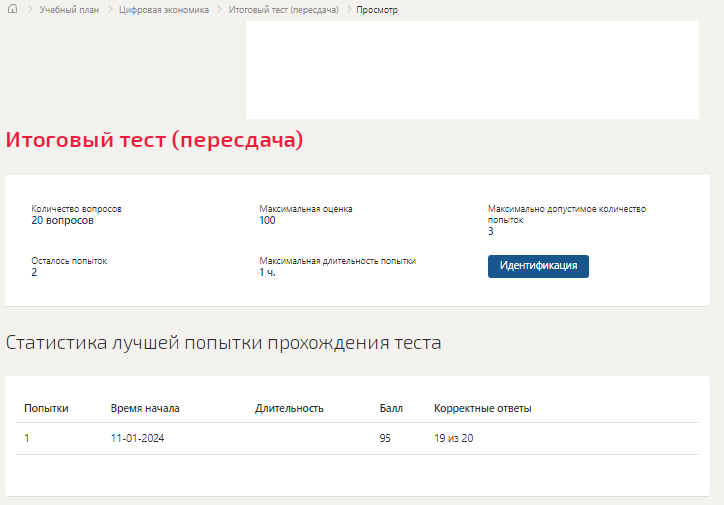Select the score cell 95
This screenshot has height=505, width=724.
click(385, 438)
